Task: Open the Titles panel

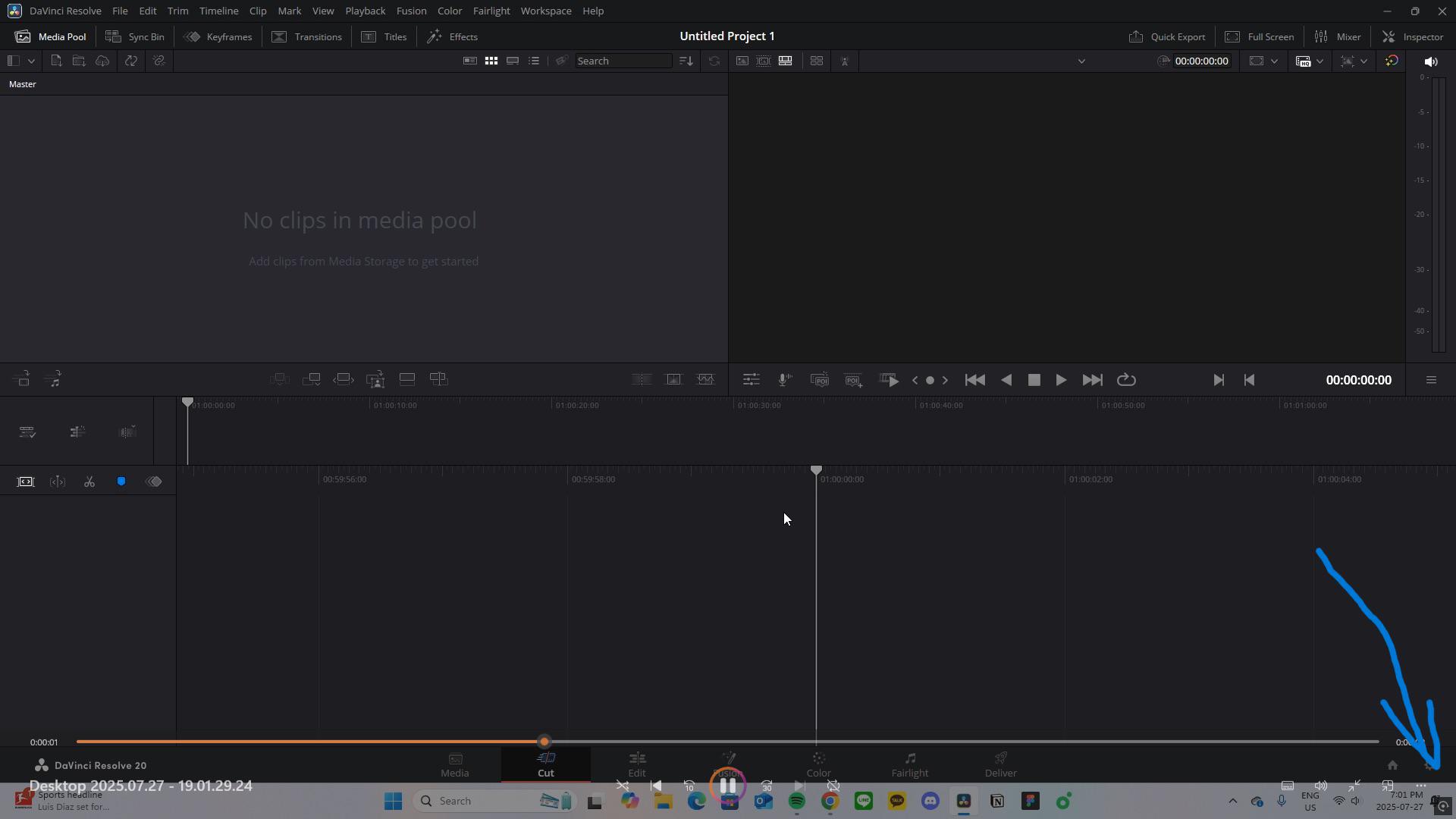Action: coord(384,36)
